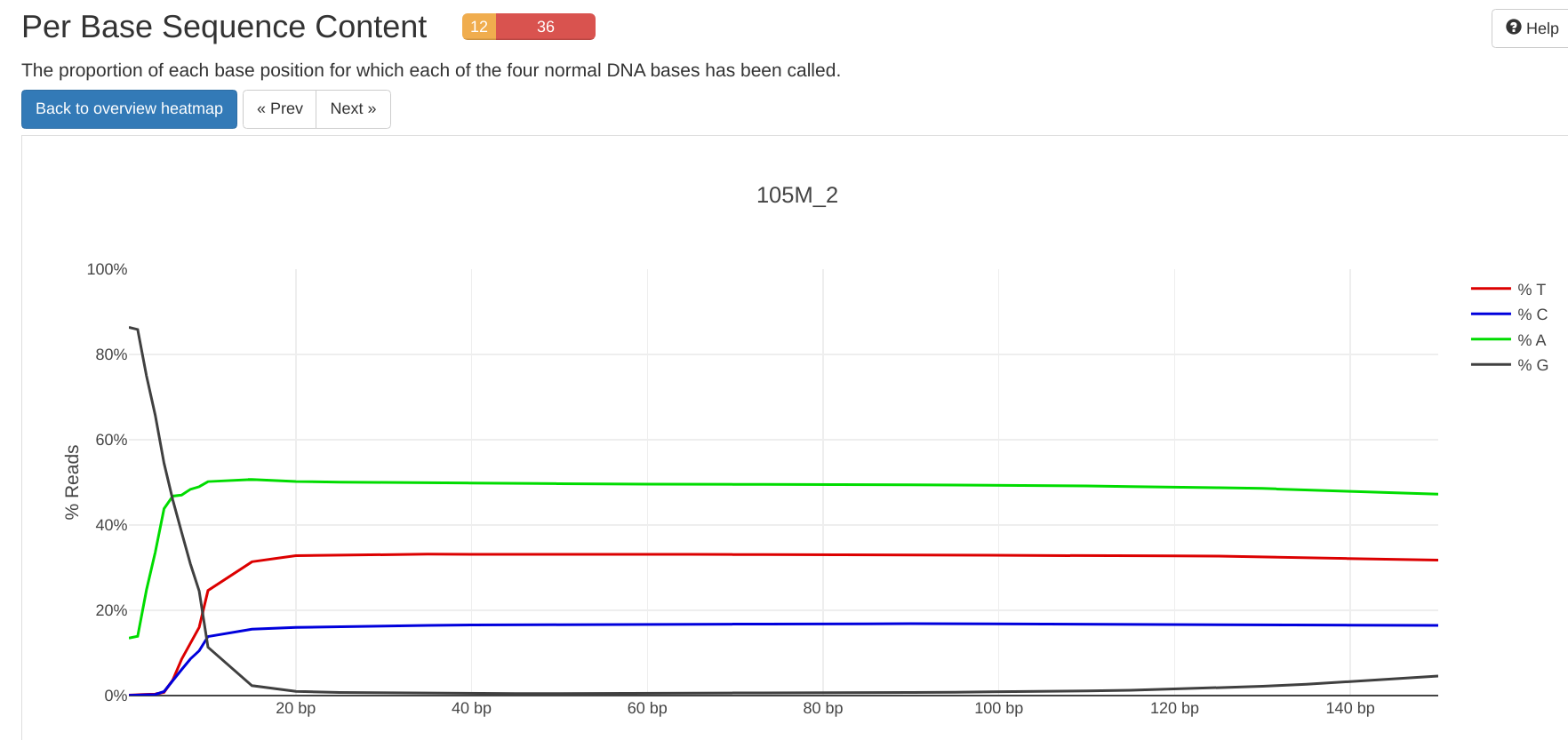Click the chart title 105M_2
The image size is (1568, 740).
tap(796, 195)
